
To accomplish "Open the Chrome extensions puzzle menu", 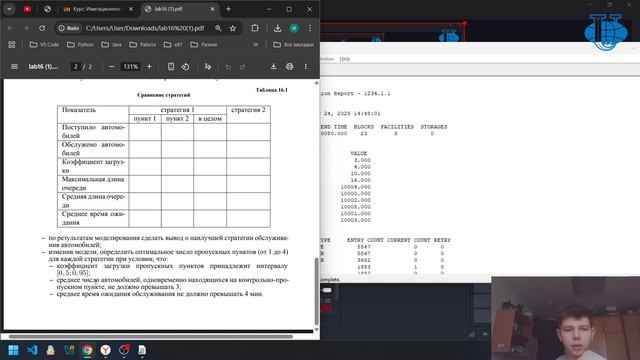I will pyautogui.click(x=255, y=28).
